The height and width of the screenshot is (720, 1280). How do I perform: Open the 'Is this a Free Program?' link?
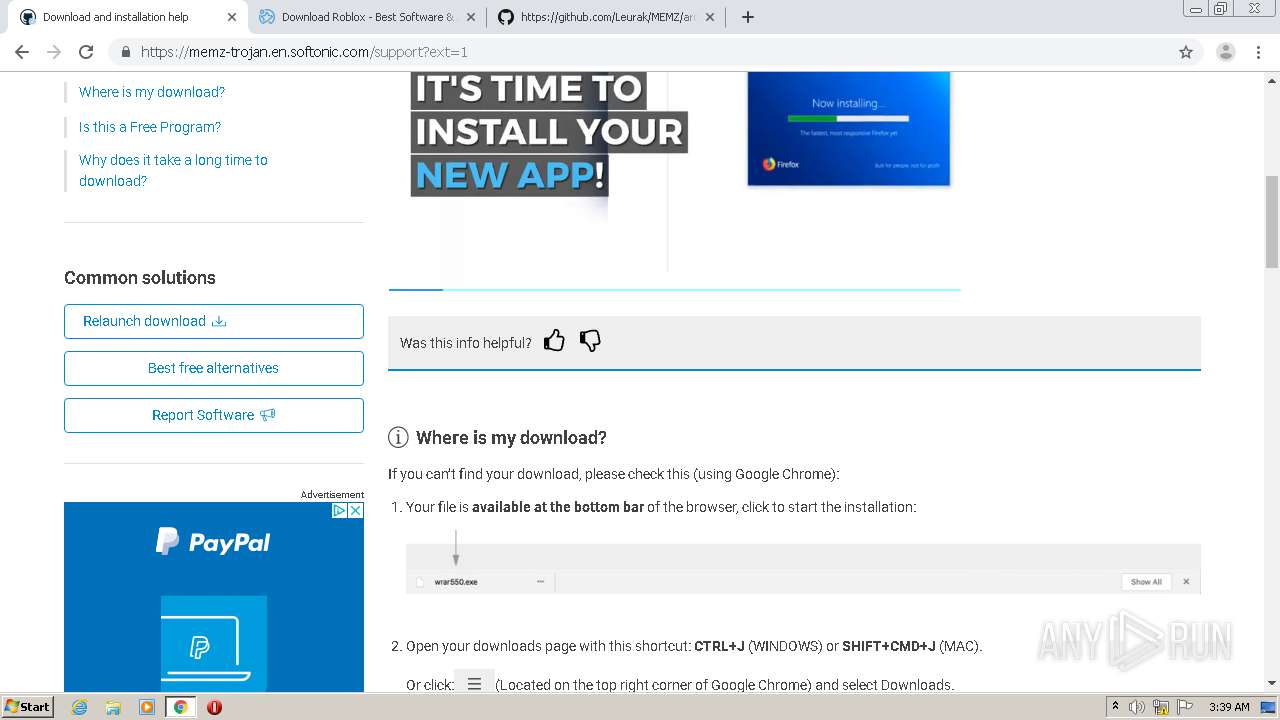click(150, 127)
